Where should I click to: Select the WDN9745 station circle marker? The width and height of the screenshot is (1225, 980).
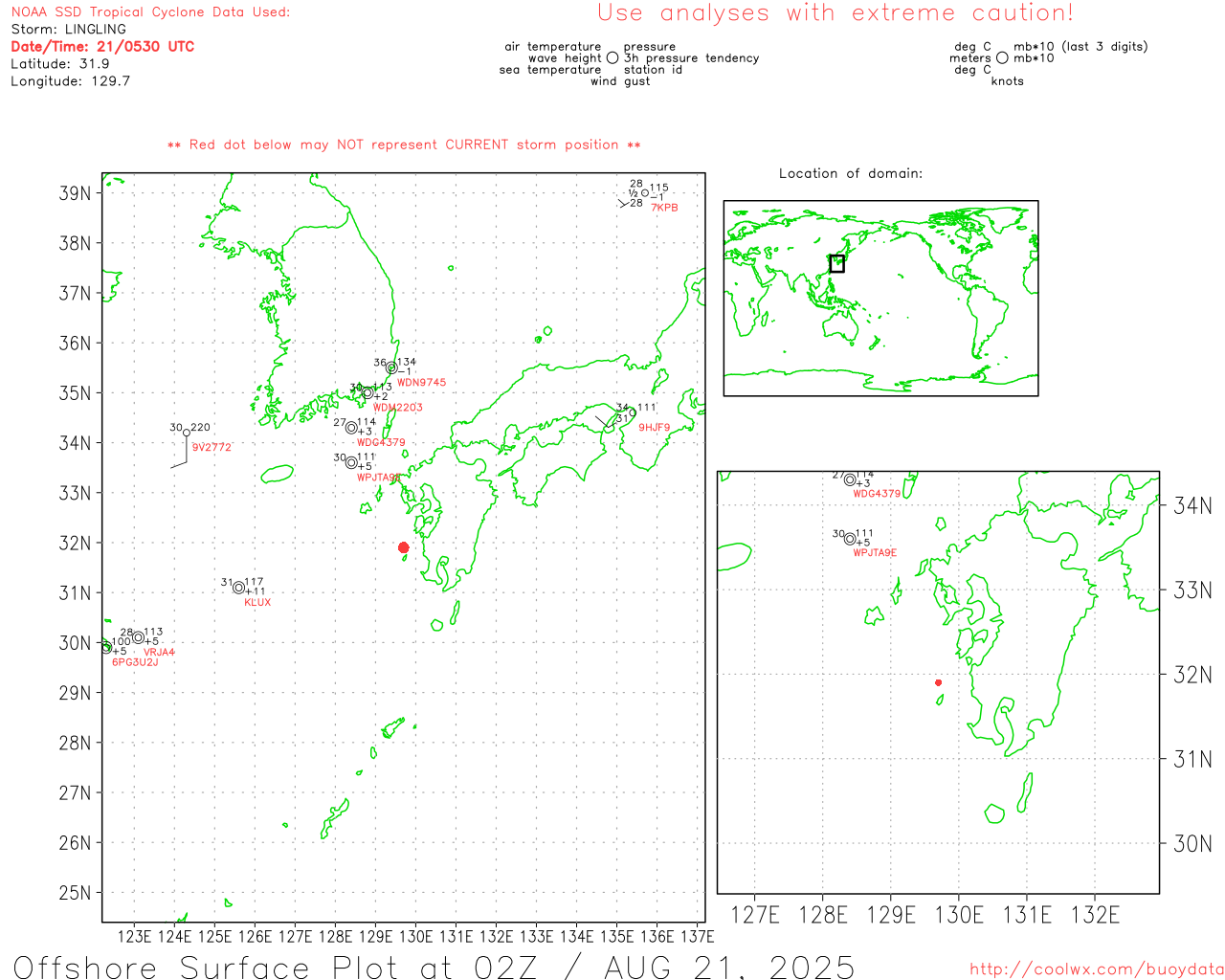[x=391, y=367]
